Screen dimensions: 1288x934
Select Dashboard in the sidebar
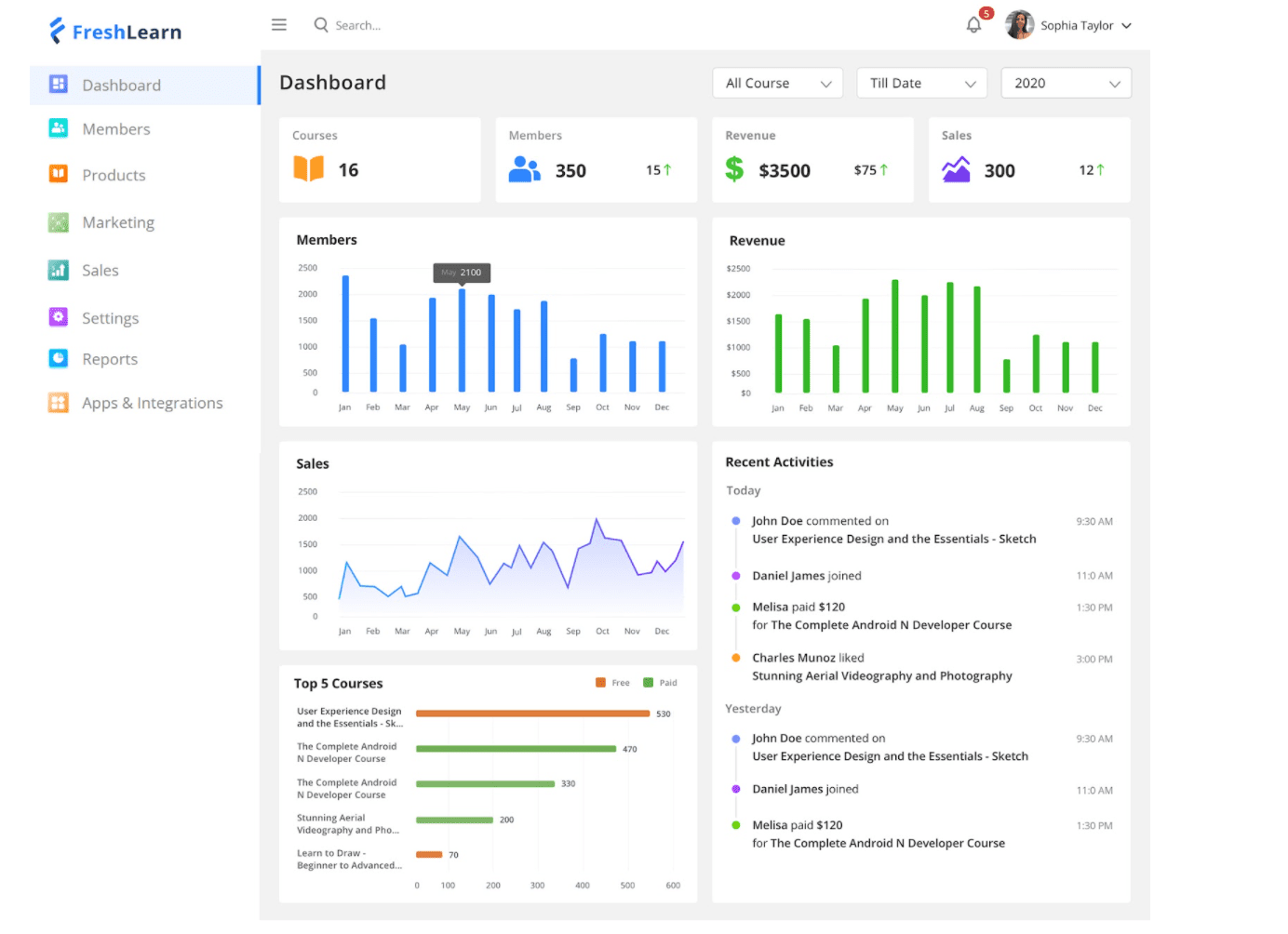coord(121,86)
